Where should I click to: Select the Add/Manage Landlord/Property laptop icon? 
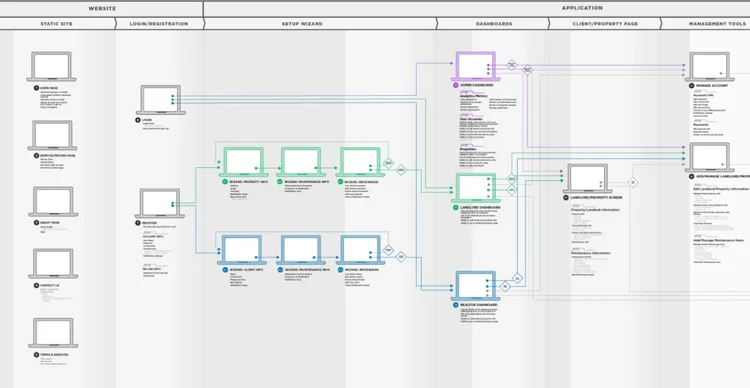coord(709,157)
